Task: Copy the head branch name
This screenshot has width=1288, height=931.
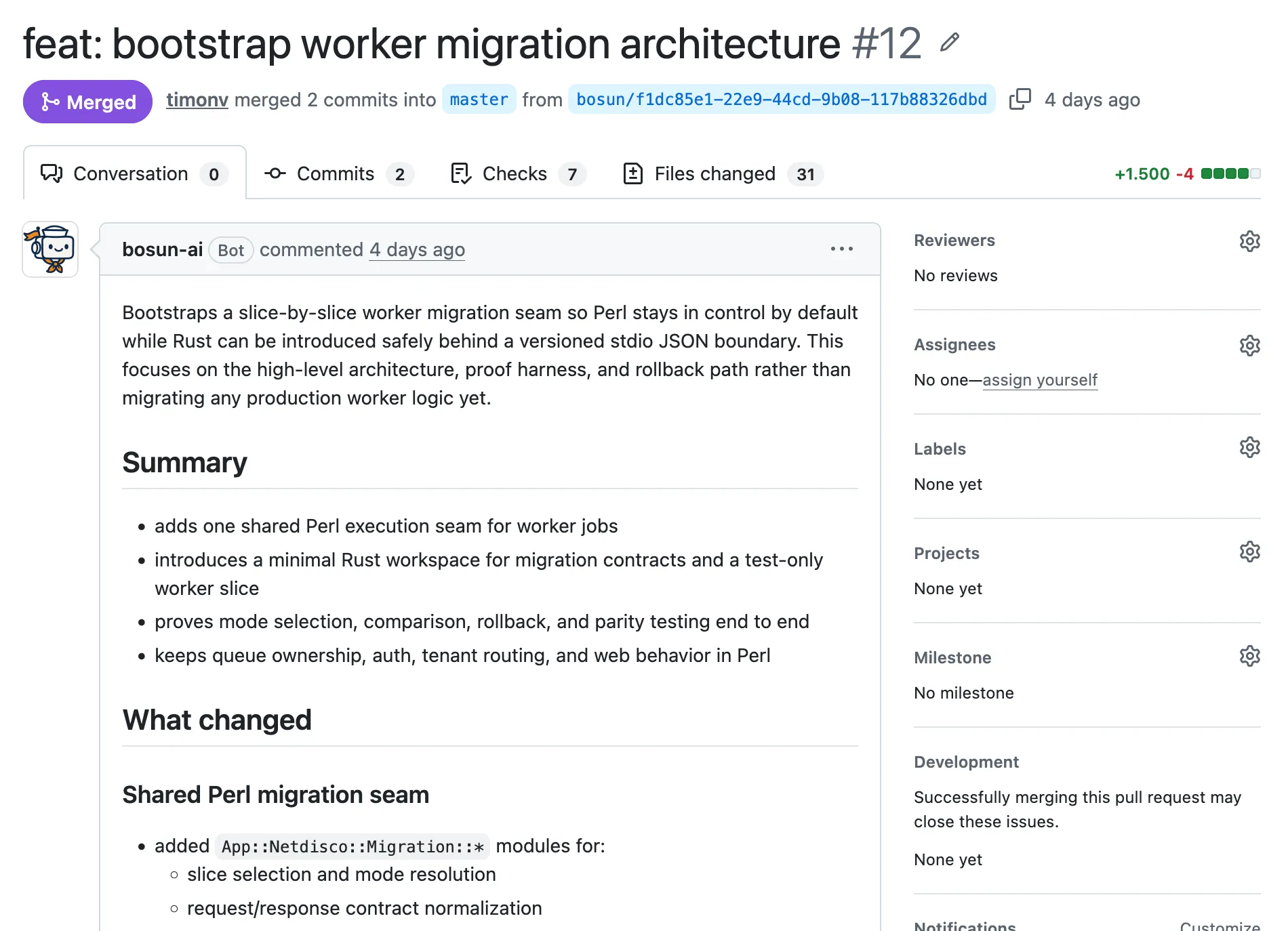Action: click(1020, 100)
